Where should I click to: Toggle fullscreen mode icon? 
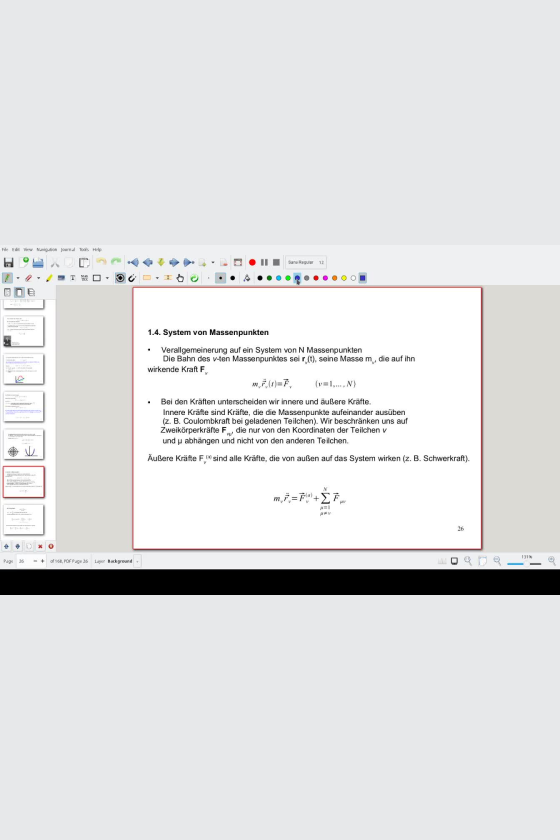click(x=238, y=262)
